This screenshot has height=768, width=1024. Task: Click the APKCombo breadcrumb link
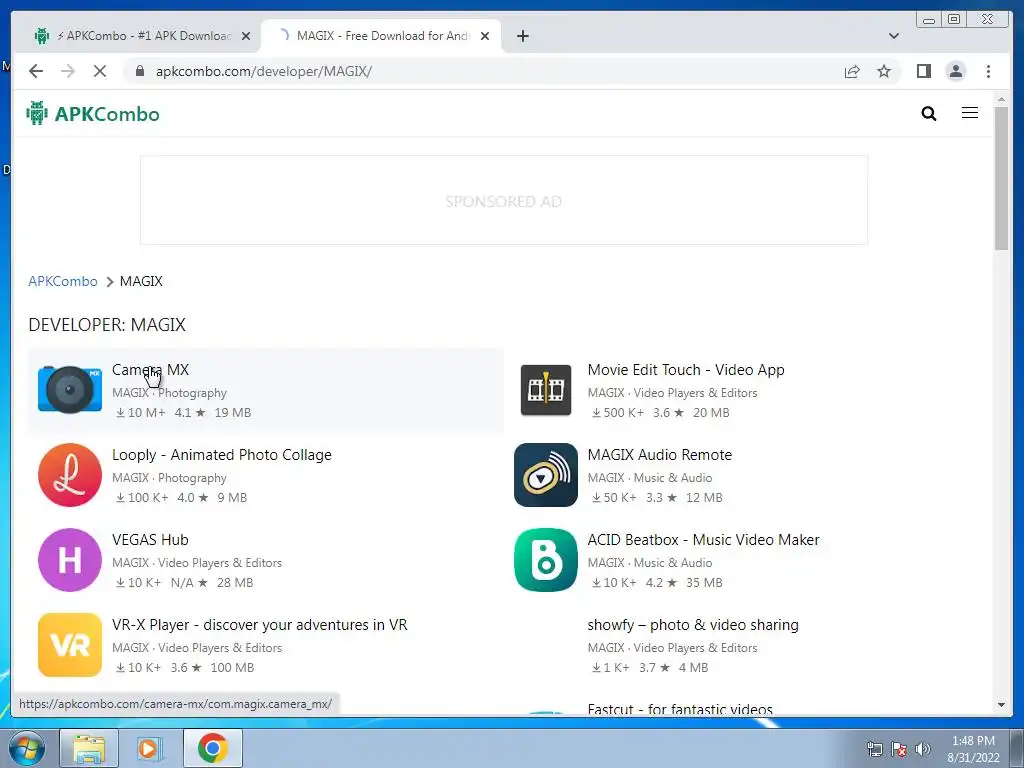[63, 281]
